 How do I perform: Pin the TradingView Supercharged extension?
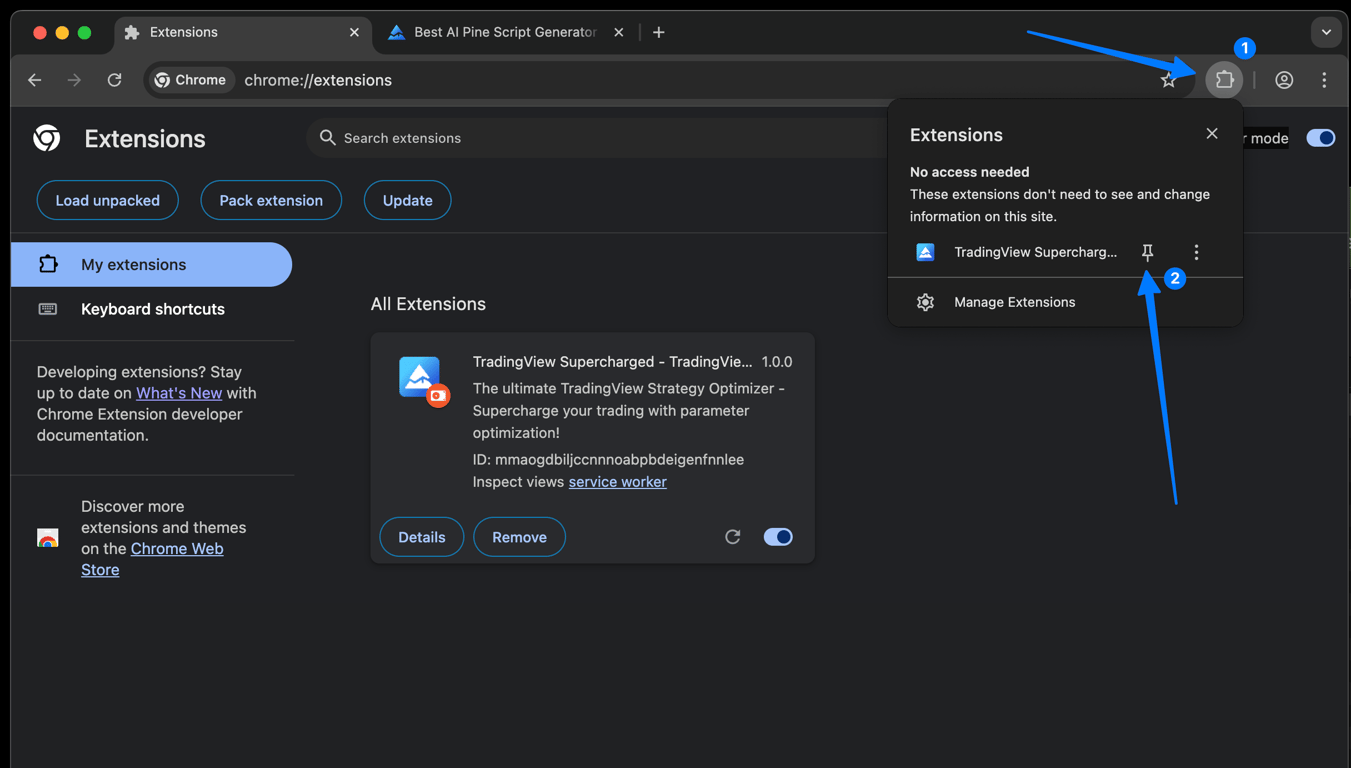point(1147,252)
